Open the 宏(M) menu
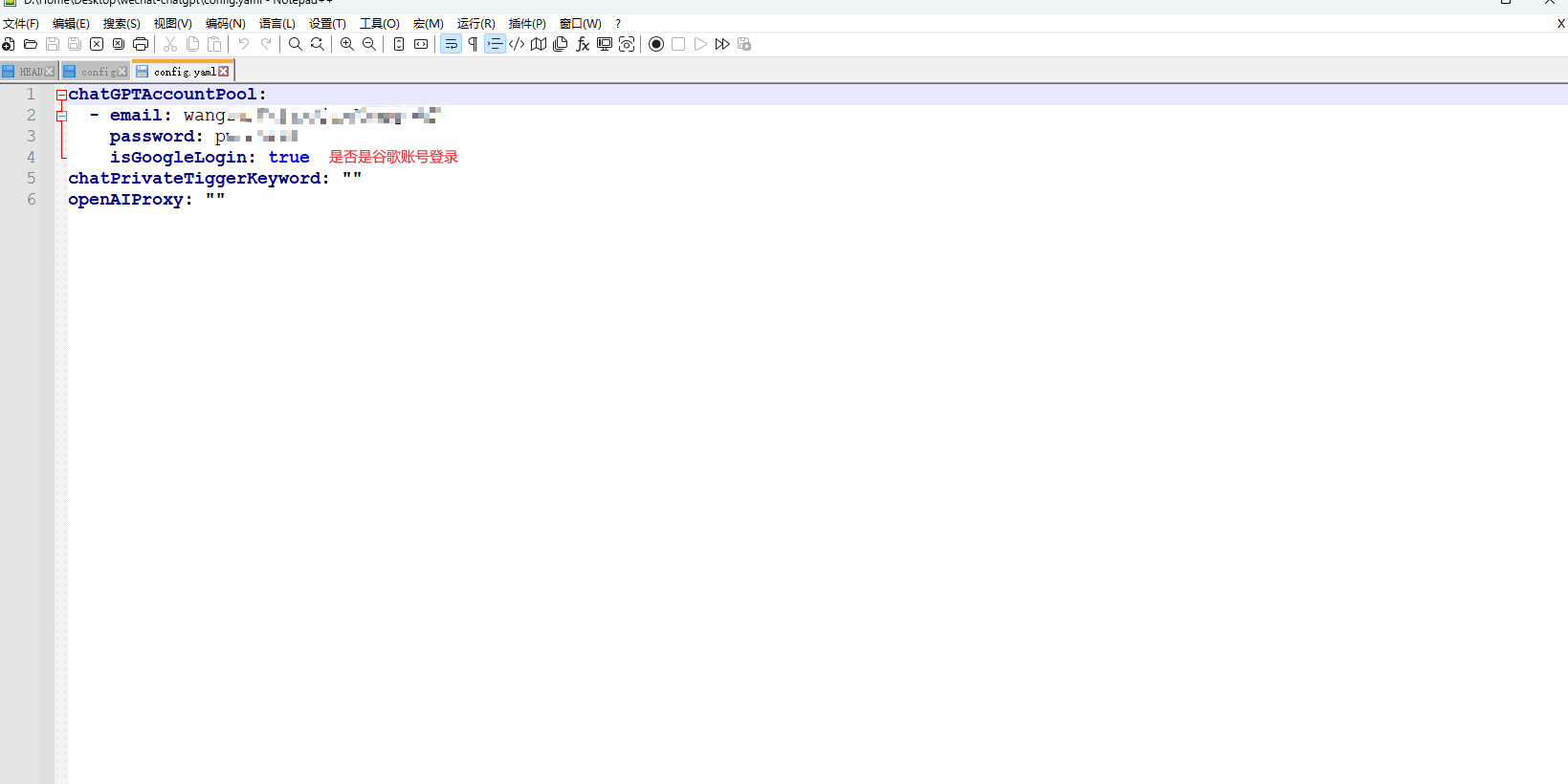1568x784 pixels. click(x=429, y=24)
